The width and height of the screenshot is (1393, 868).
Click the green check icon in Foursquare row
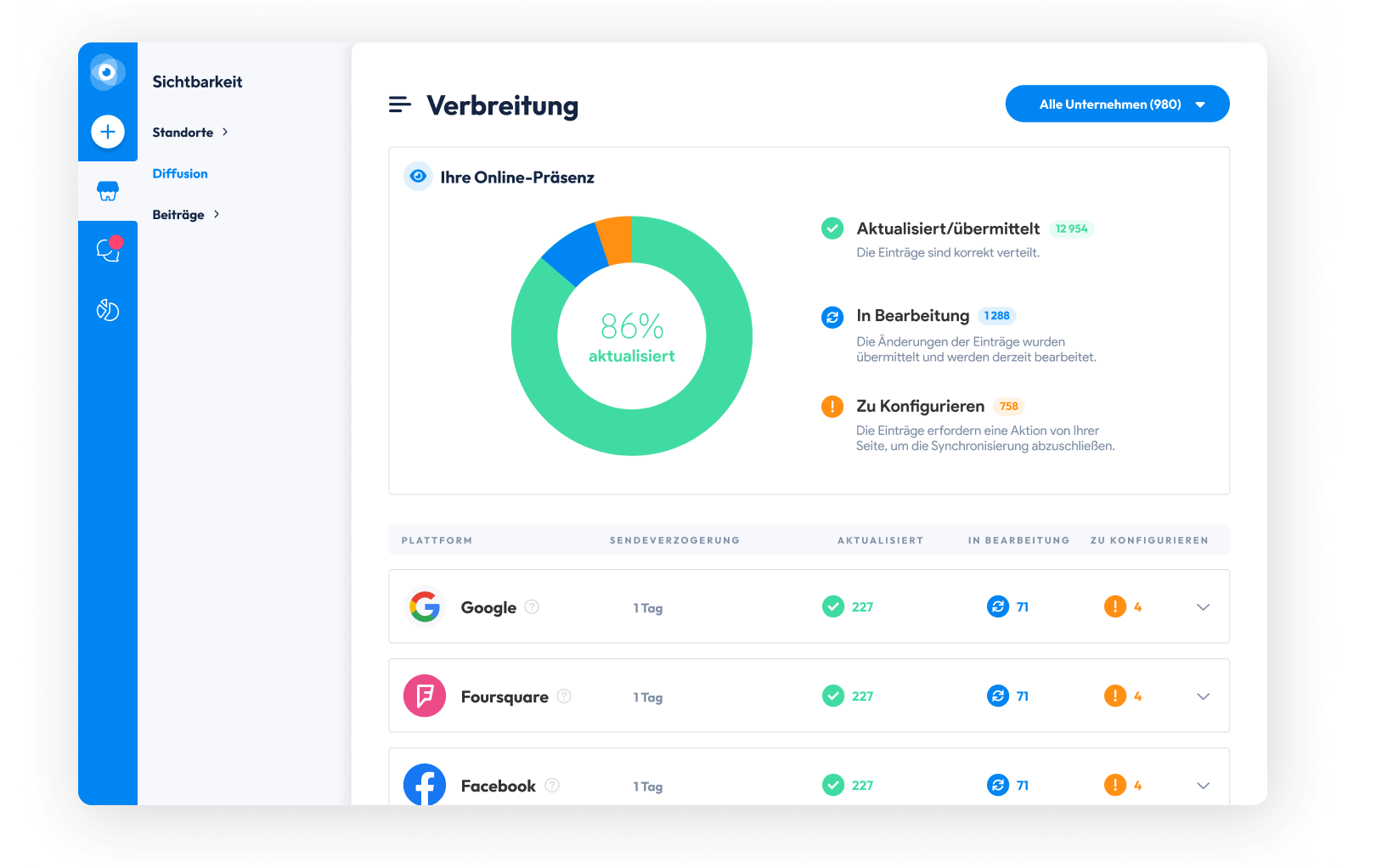833,696
